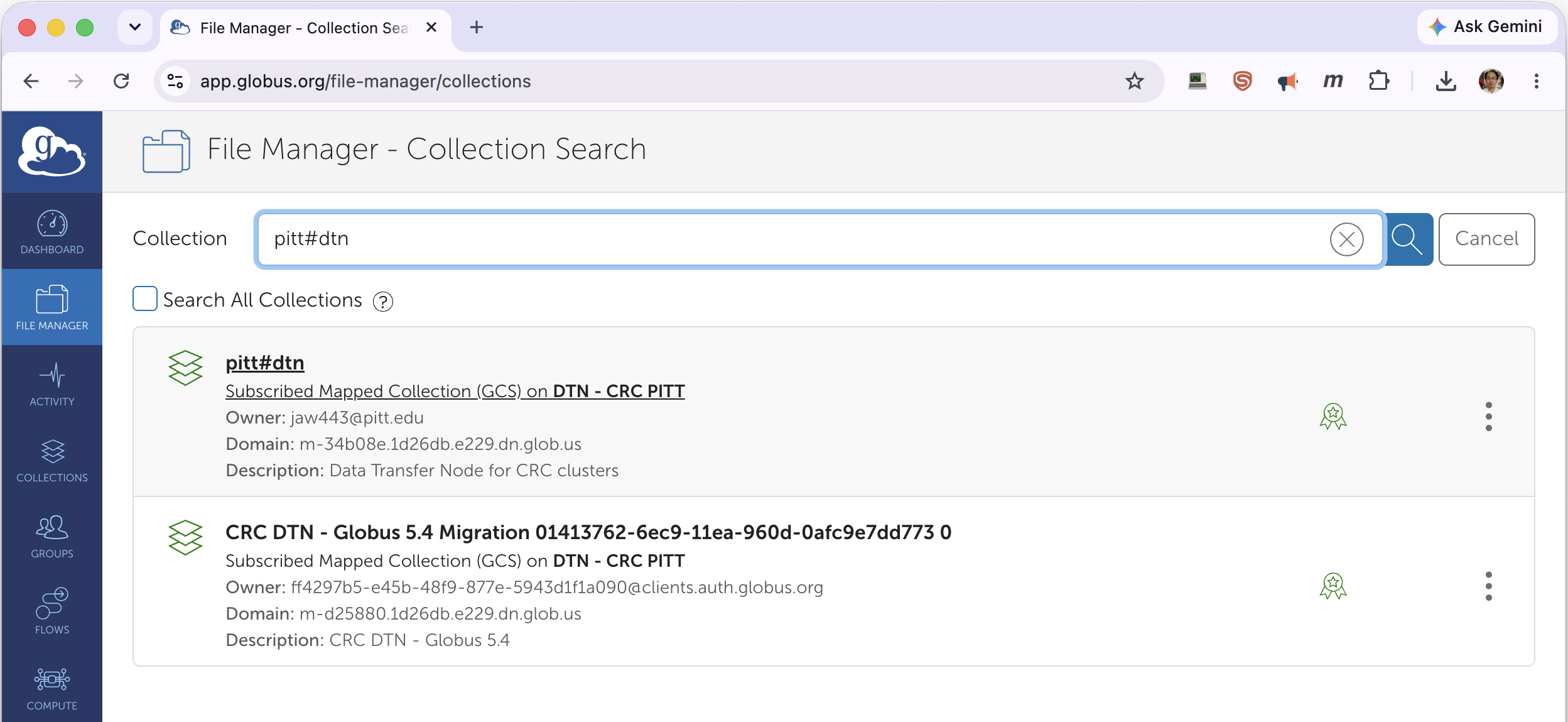This screenshot has width=1568, height=722.
Task: Clear the collection search field
Action: (x=1347, y=239)
